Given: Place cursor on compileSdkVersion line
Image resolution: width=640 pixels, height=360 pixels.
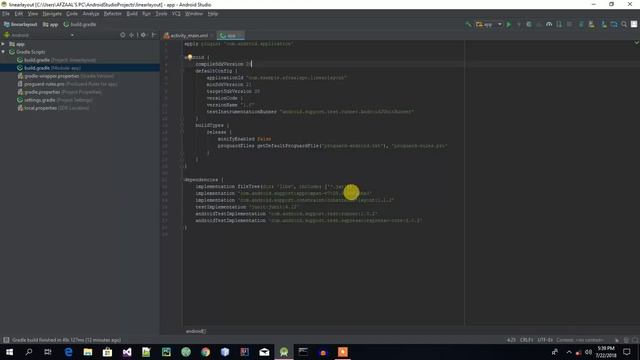Looking at the screenshot, I should click(223, 64).
